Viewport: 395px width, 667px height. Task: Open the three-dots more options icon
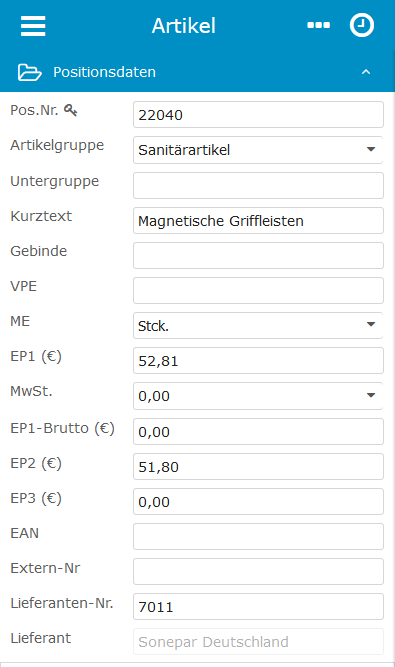(x=318, y=26)
